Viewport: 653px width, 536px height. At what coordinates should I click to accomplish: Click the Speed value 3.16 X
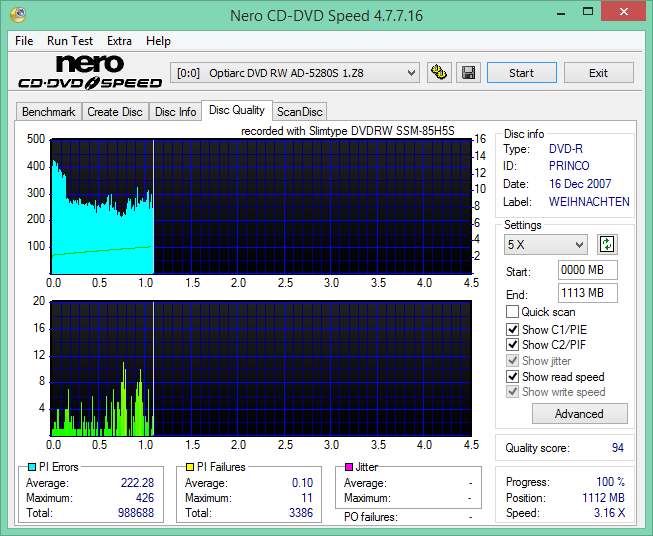pos(609,513)
